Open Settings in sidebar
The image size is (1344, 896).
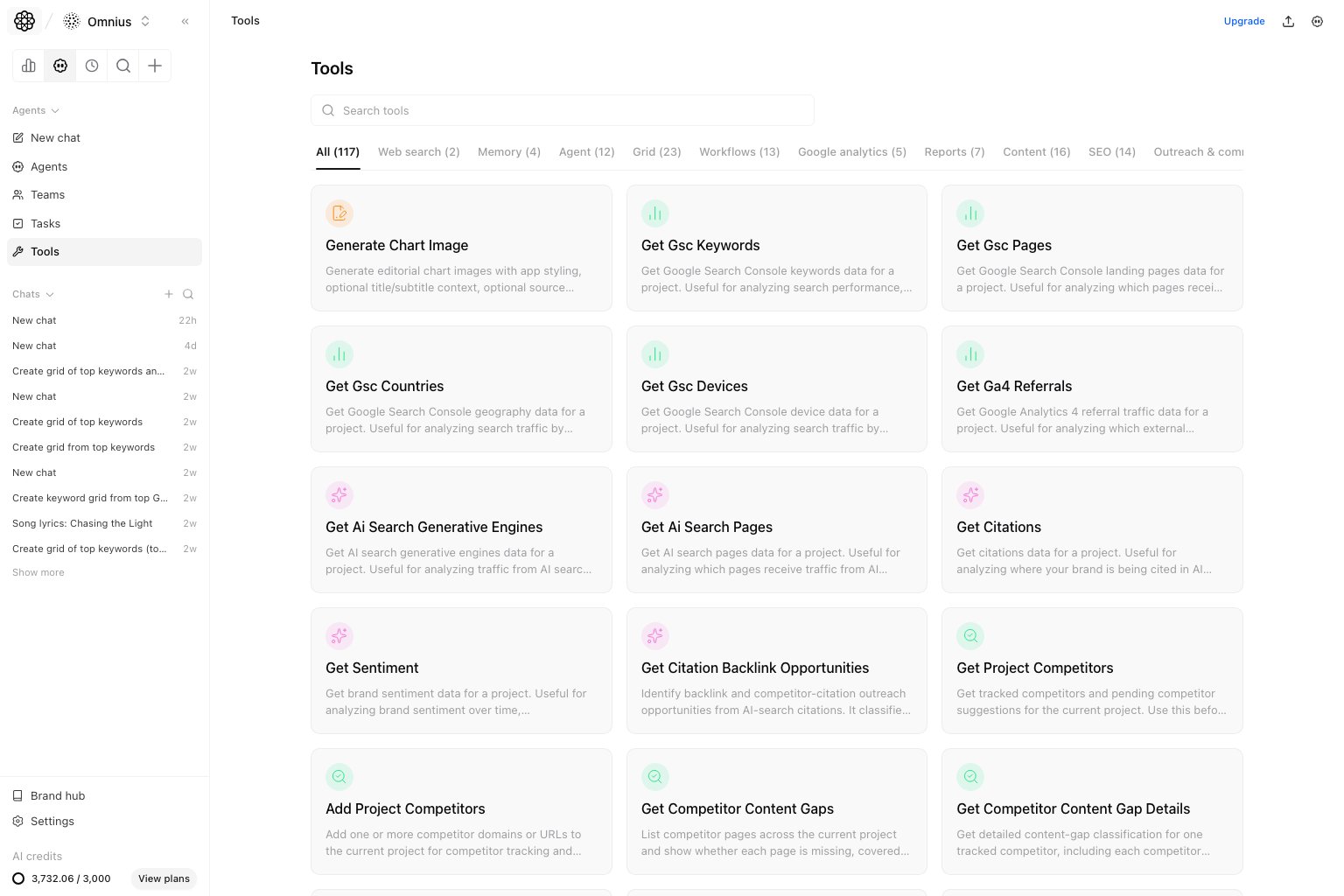pyautogui.click(x=104, y=822)
